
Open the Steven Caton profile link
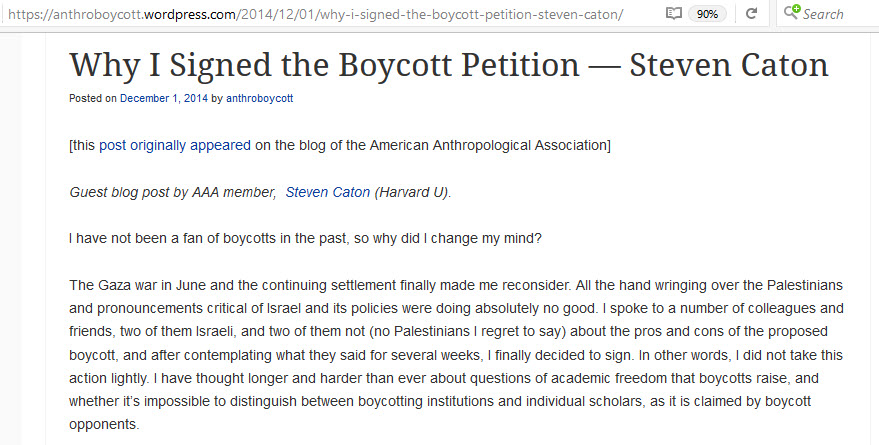pyautogui.click(x=328, y=192)
